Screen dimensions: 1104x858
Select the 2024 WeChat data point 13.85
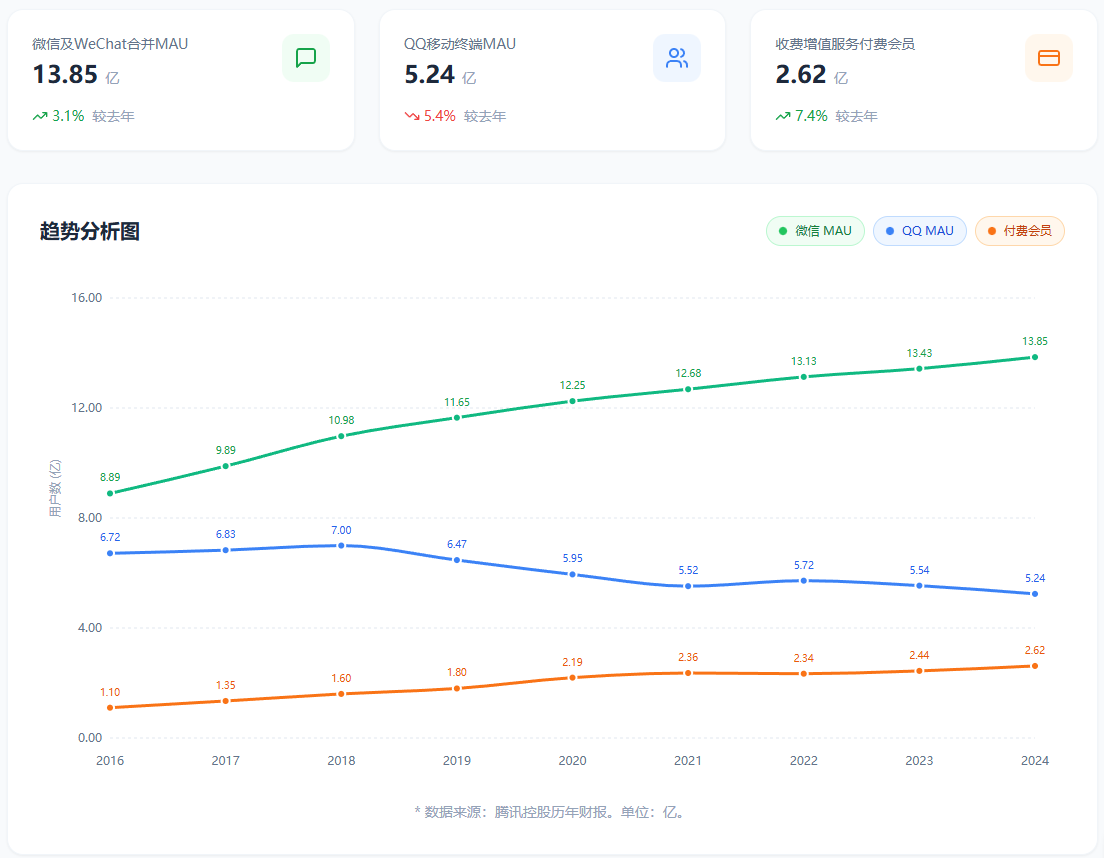point(1034,357)
